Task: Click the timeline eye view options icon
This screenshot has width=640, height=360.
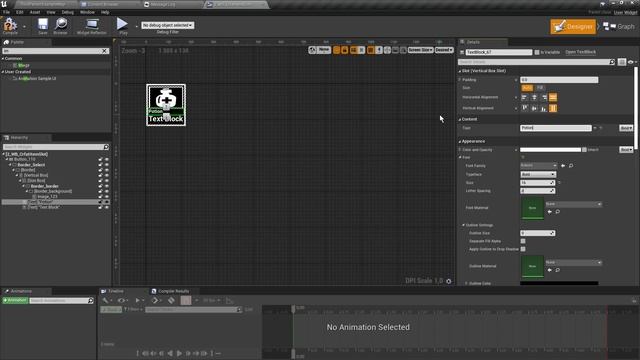Action: pos(122,300)
